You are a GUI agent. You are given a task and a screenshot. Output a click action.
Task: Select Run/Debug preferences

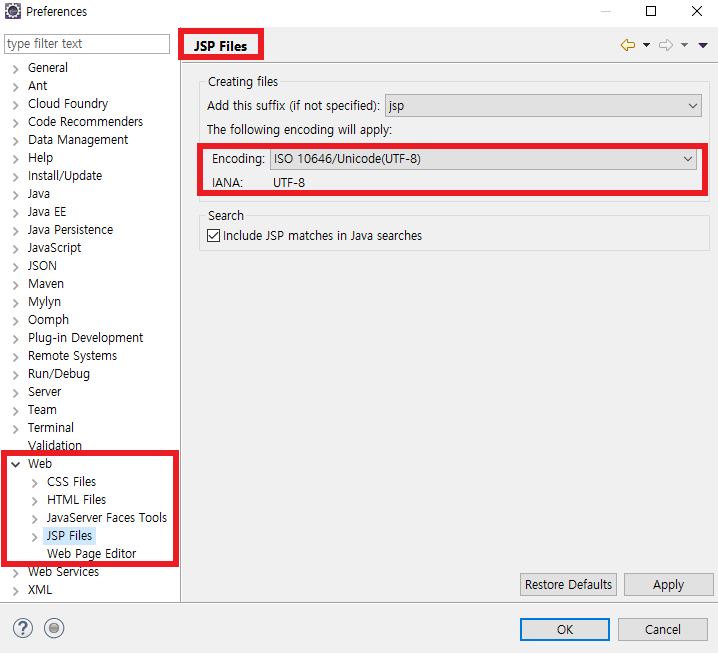click(59, 374)
